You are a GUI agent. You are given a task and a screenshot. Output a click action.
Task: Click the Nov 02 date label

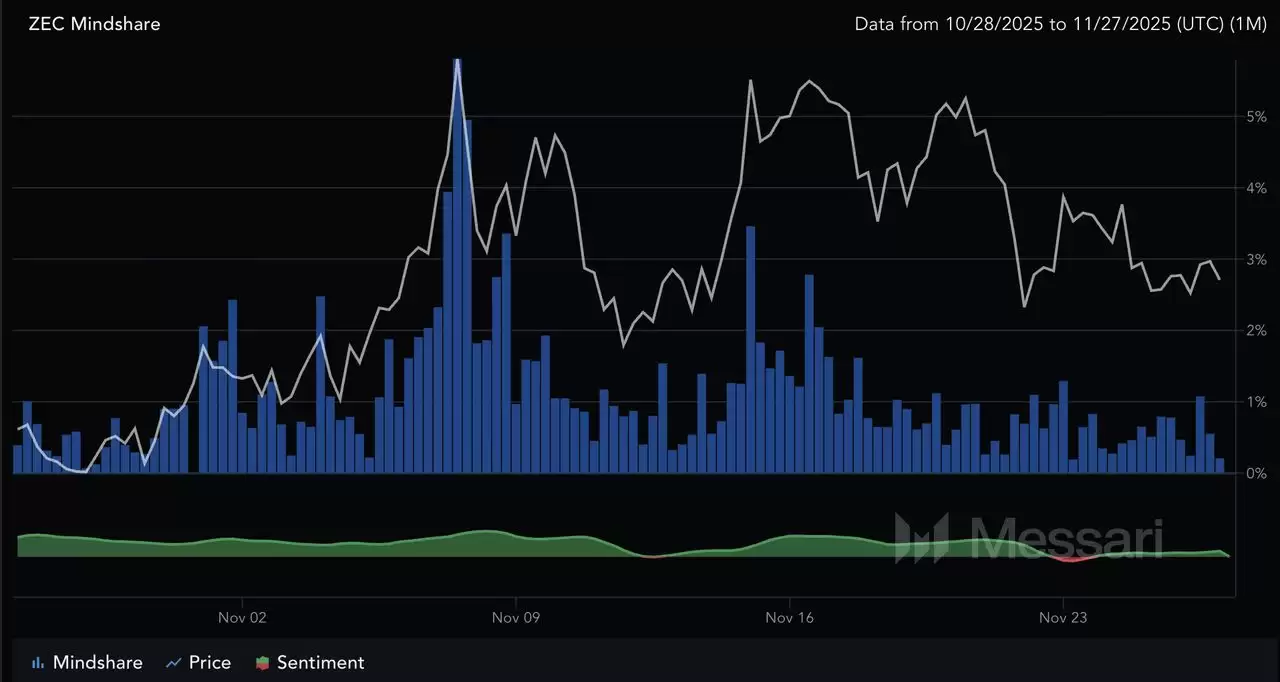[242, 618]
